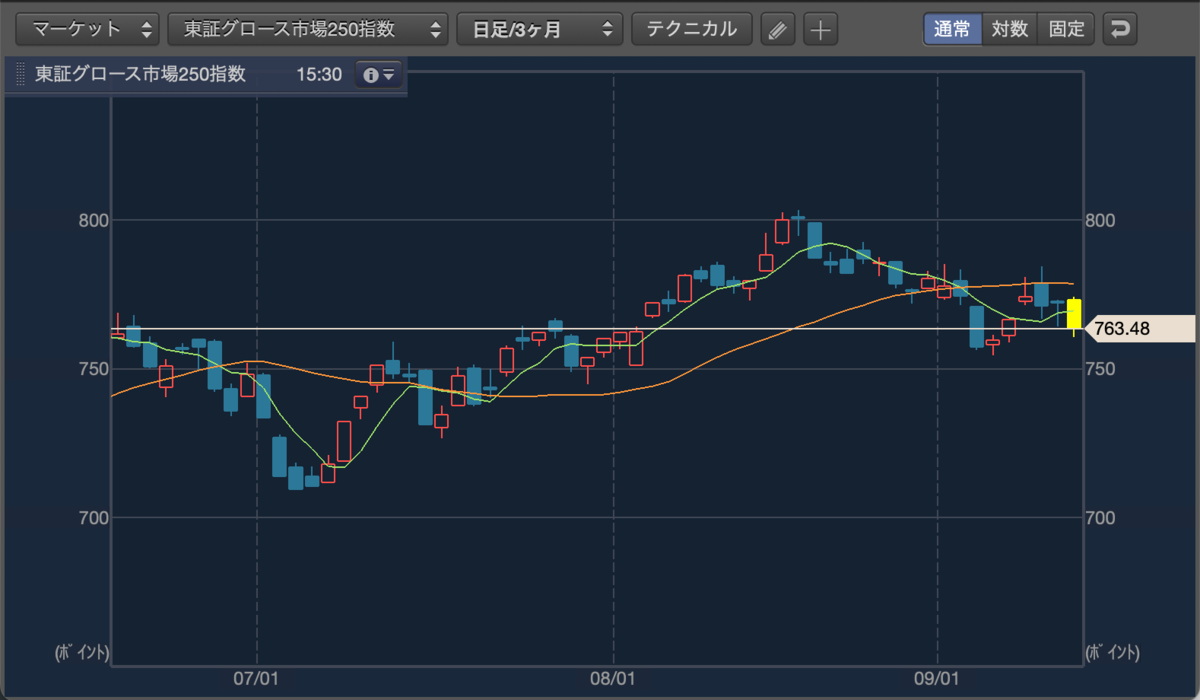Click the return arrow reset icon
This screenshot has width=1200, height=700.
coord(1119,29)
